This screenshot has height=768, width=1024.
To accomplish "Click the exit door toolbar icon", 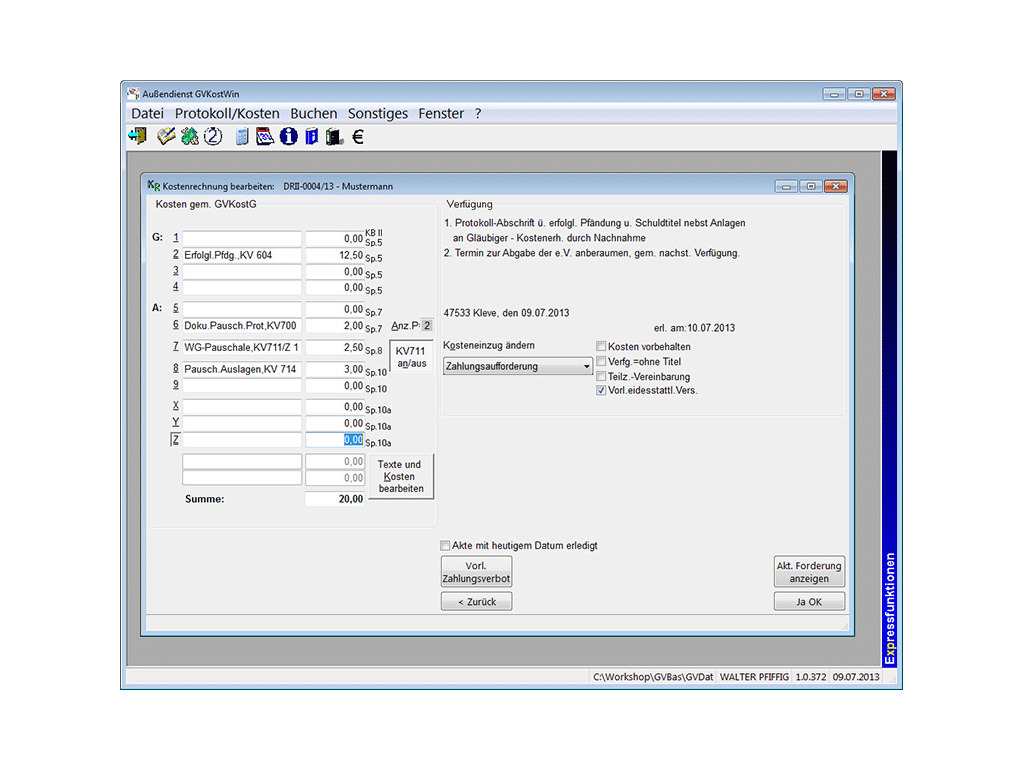I will coord(137,137).
